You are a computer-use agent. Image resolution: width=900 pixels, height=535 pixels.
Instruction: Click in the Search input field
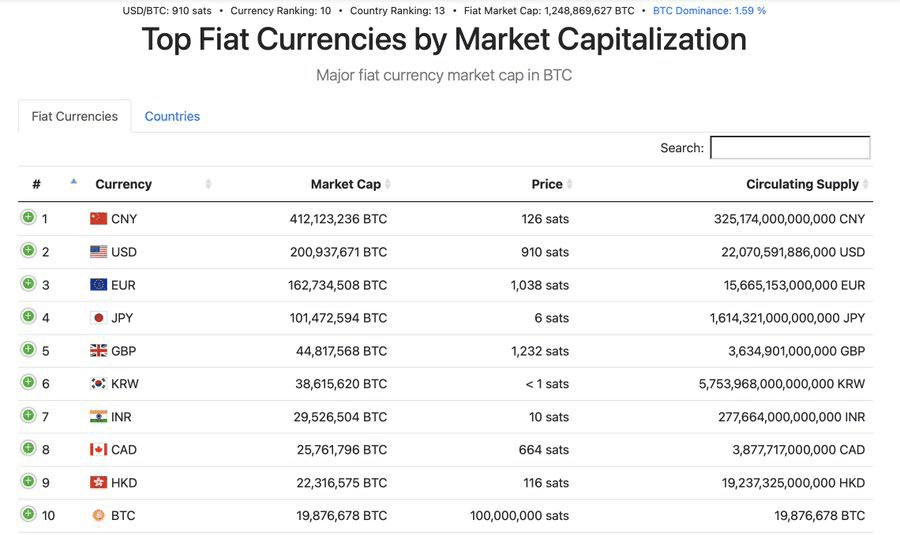pyautogui.click(x=790, y=147)
